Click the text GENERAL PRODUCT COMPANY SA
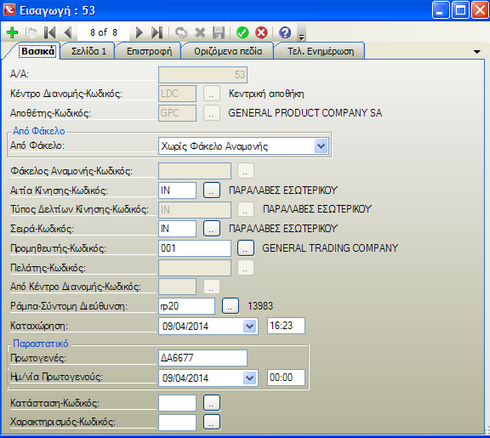The width and height of the screenshot is (490, 438). [x=305, y=113]
